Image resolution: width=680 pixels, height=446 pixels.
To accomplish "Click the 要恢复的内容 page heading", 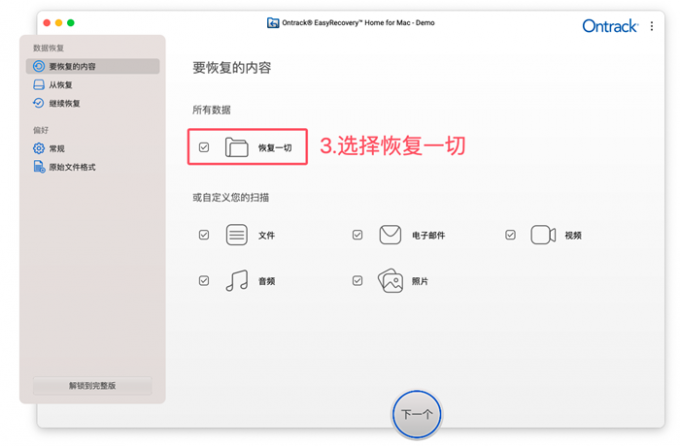I will [x=232, y=68].
